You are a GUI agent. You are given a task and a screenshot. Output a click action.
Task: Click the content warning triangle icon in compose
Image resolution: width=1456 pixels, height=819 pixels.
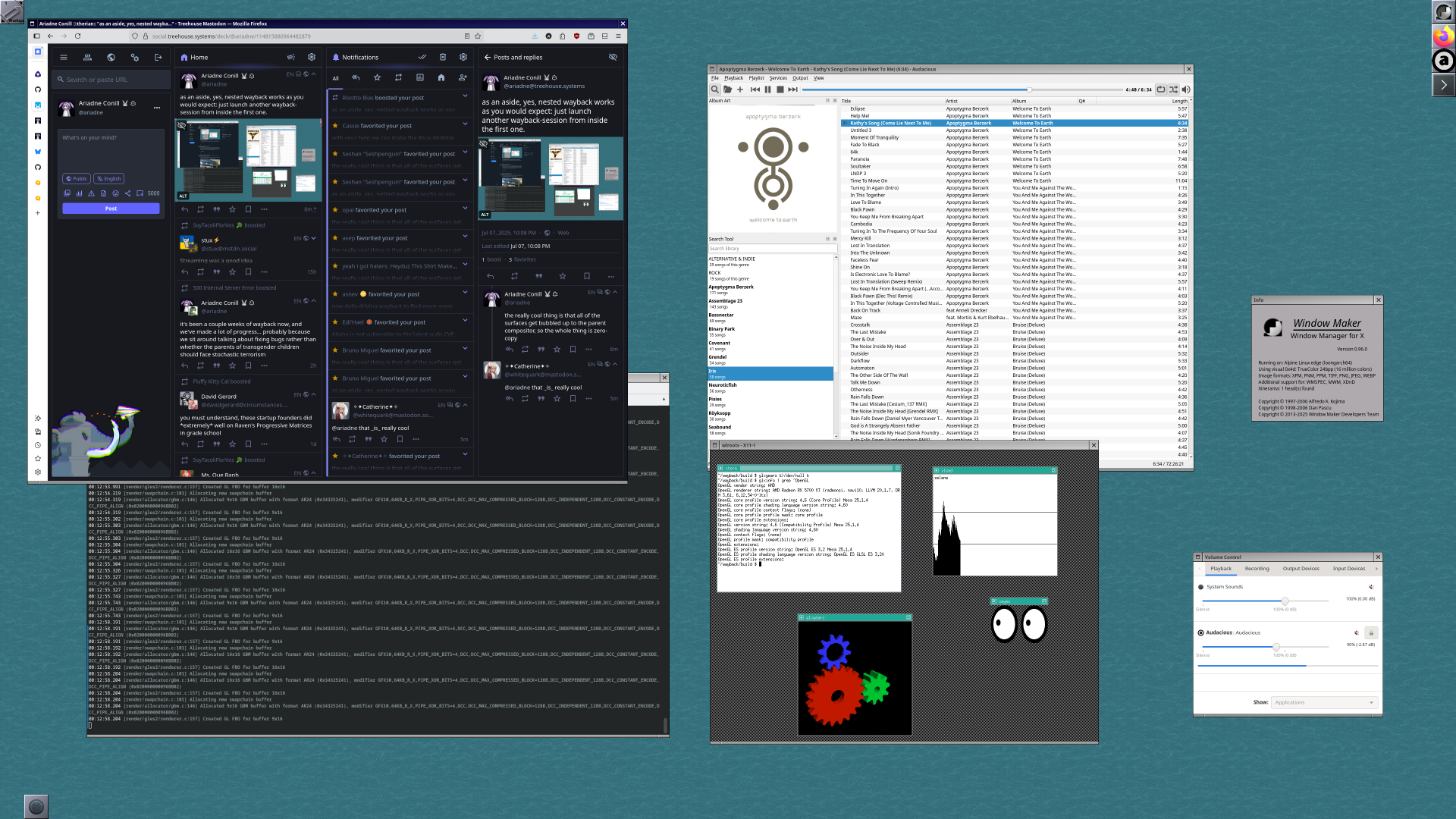(x=91, y=193)
